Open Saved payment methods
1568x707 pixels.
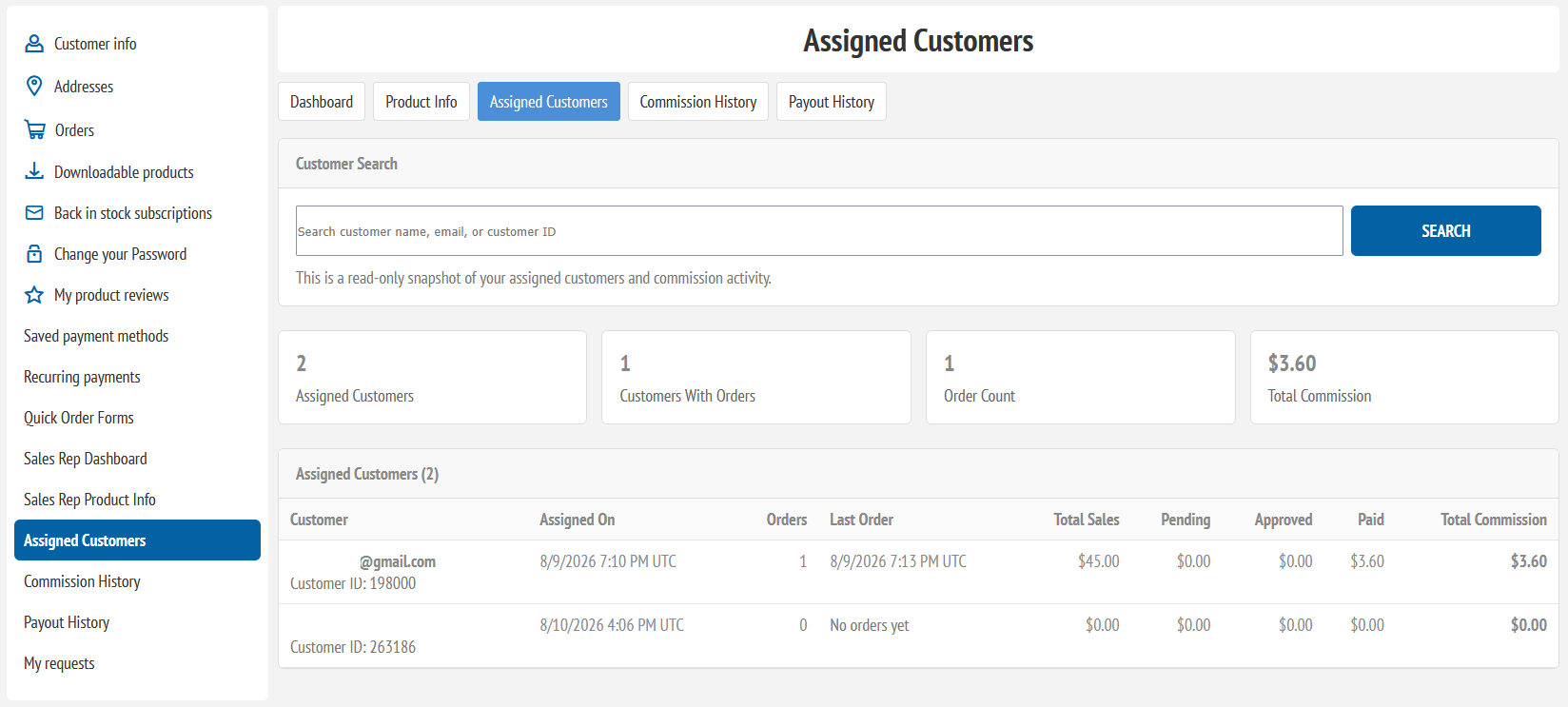coord(96,336)
